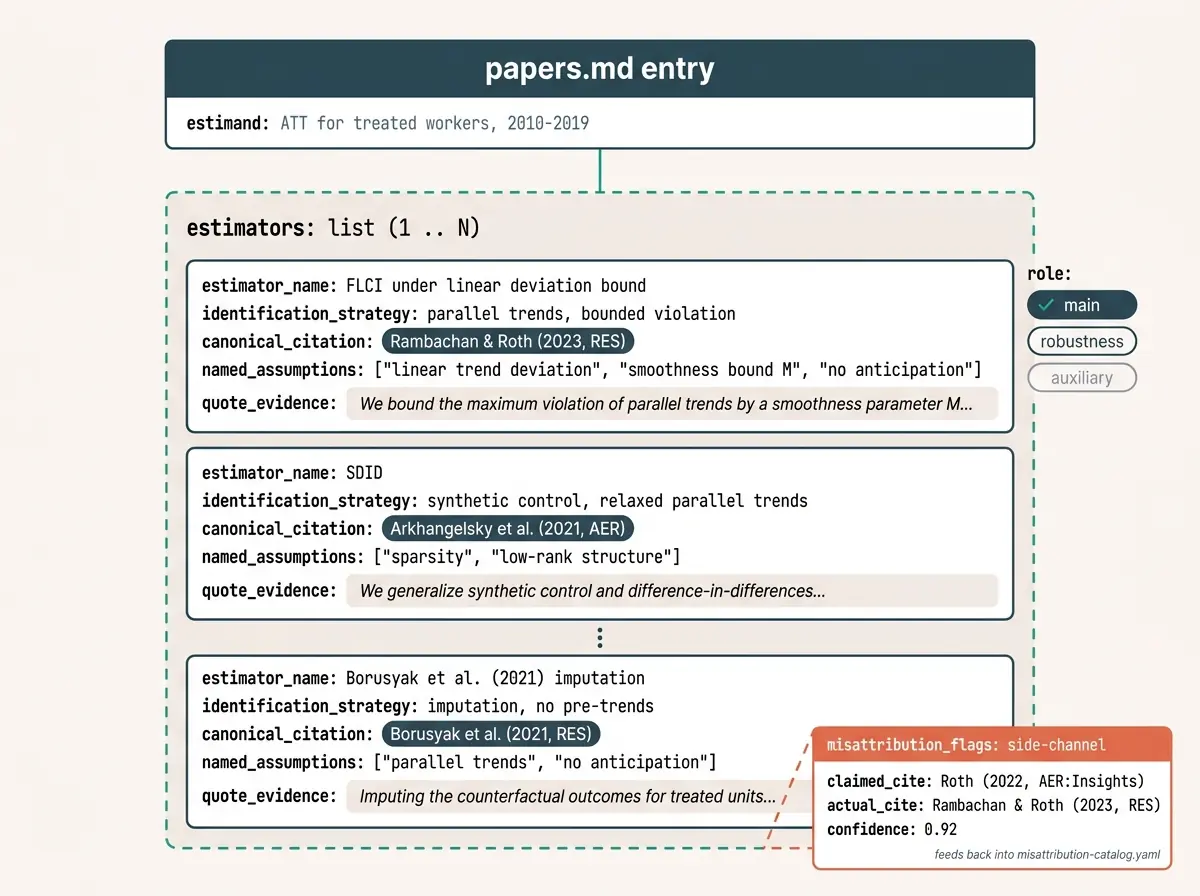Image resolution: width=1200 pixels, height=896 pixels.
Task: Click the linear trend deviation assumptions list
Action: (592, 370)
